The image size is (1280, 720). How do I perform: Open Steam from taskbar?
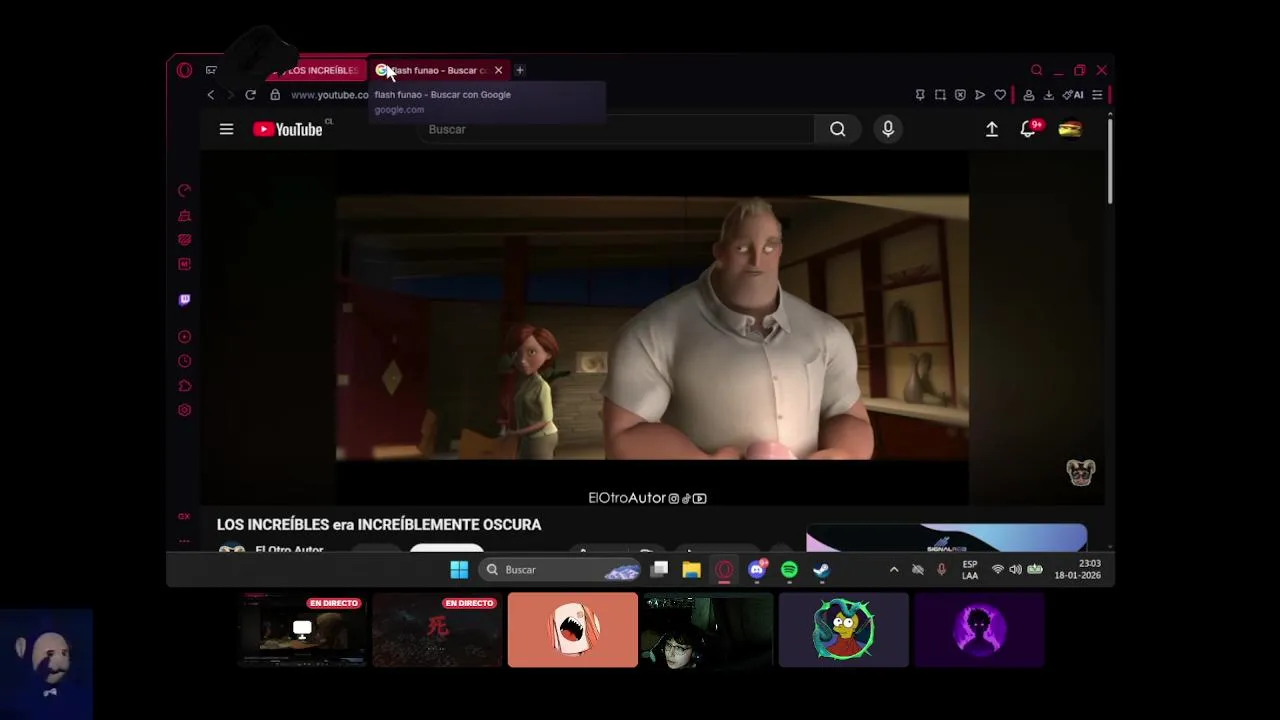click(821, 570)
